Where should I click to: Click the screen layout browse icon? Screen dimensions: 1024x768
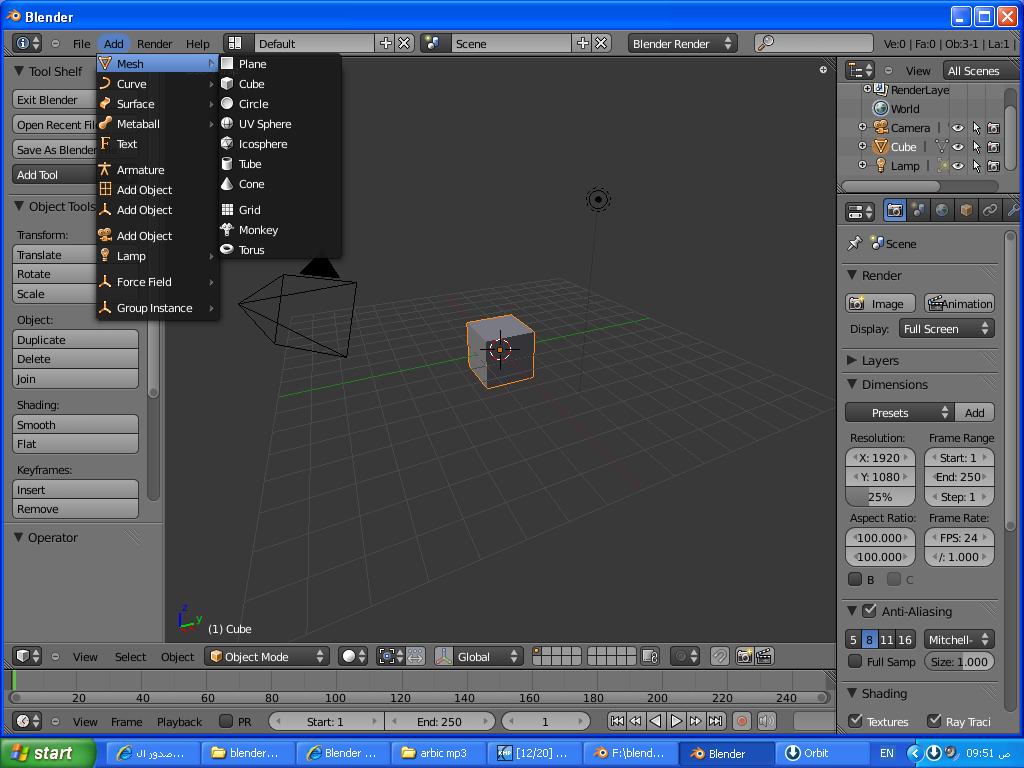click(x=235, y=43)
